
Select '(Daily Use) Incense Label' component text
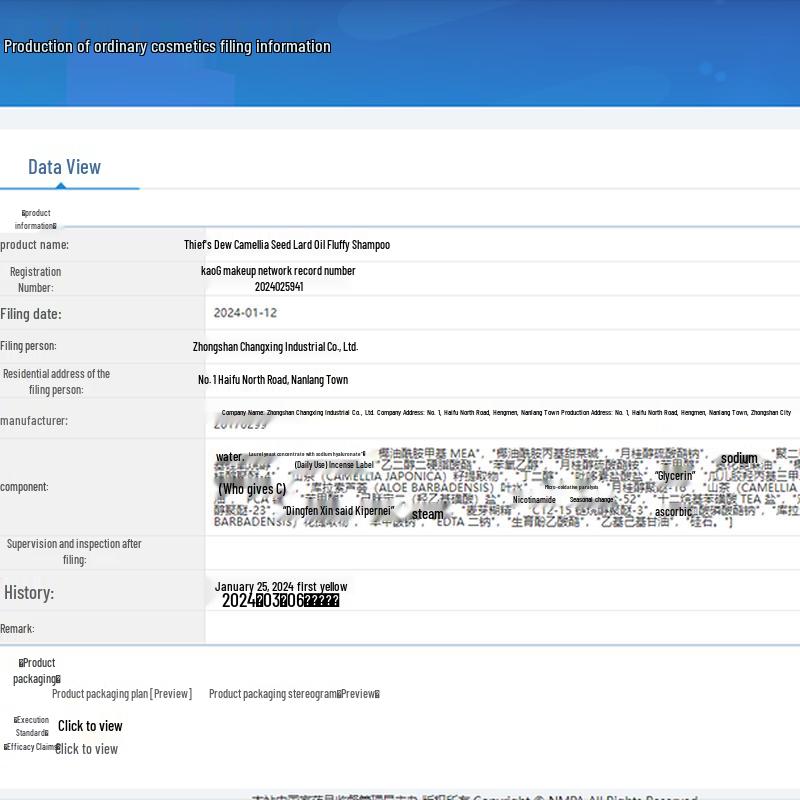[334, 465]
